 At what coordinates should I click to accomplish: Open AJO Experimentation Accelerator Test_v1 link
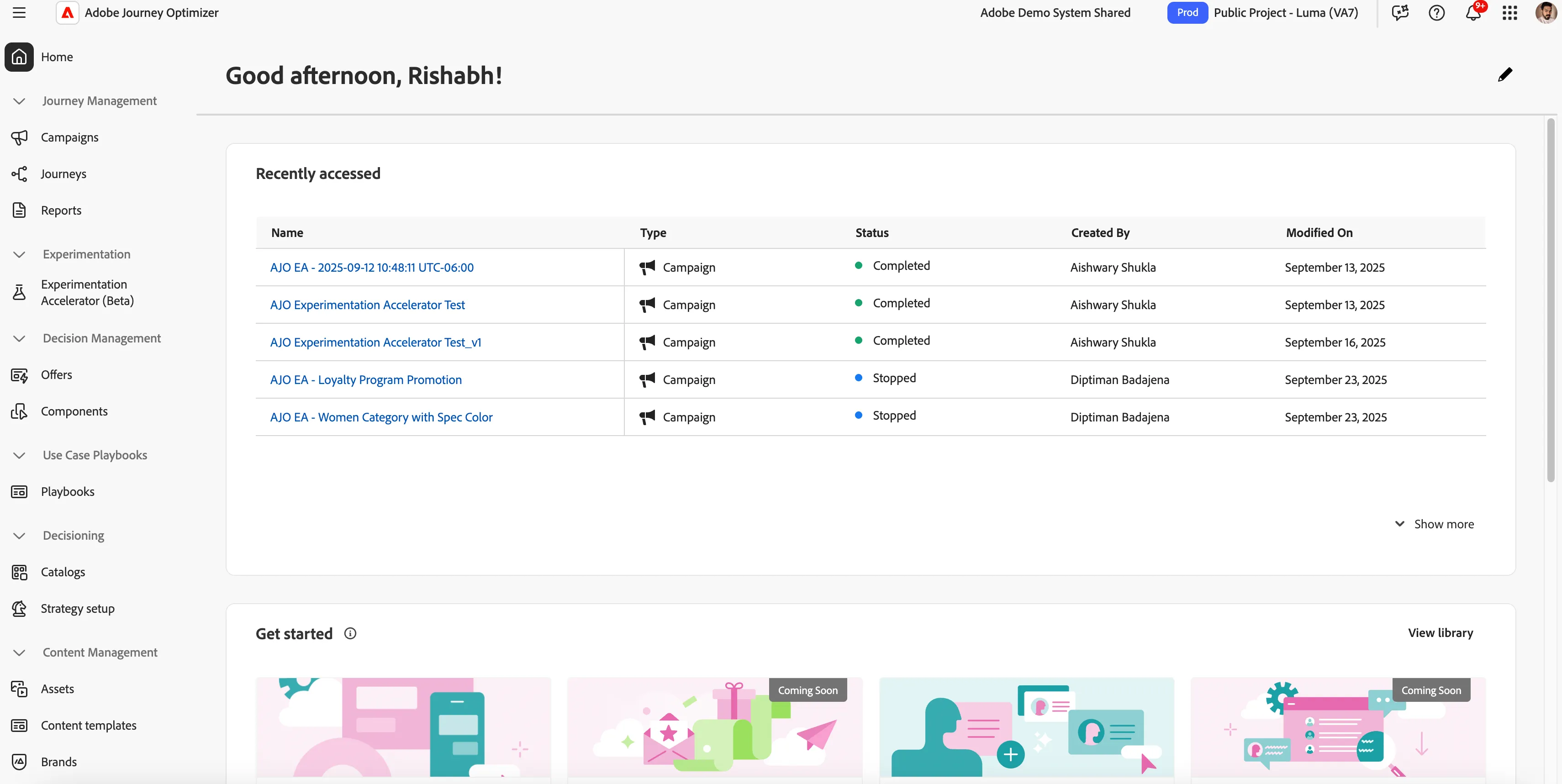tap(375, 342)
